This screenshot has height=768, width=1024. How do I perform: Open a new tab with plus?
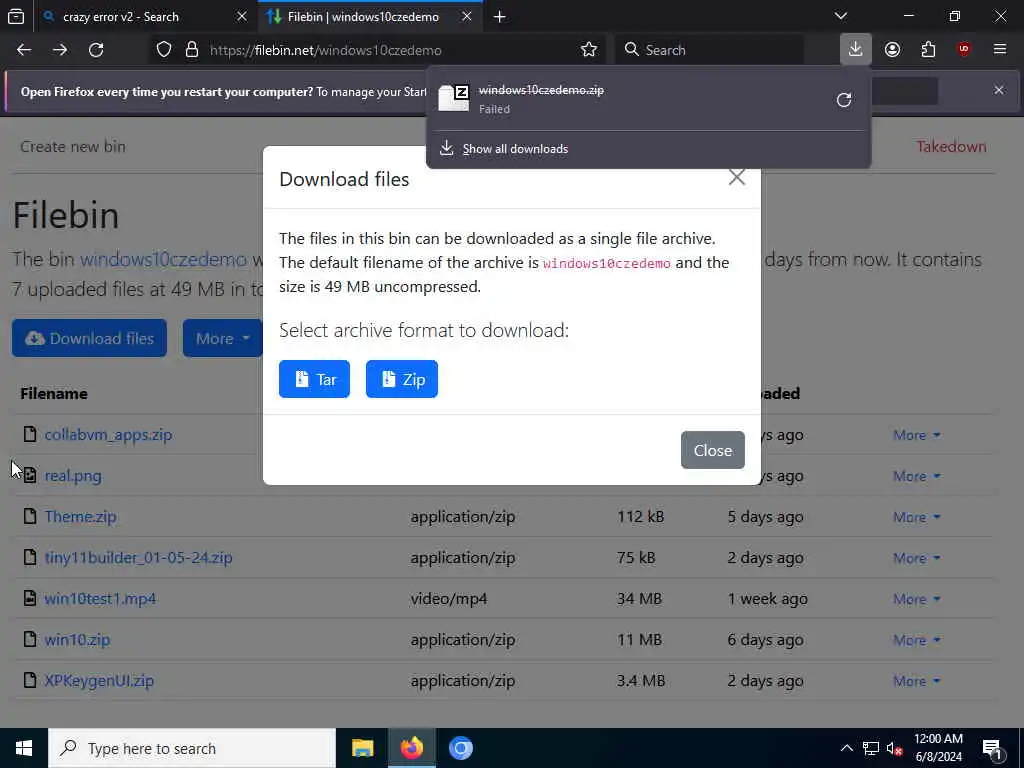(x=500, y=16)
